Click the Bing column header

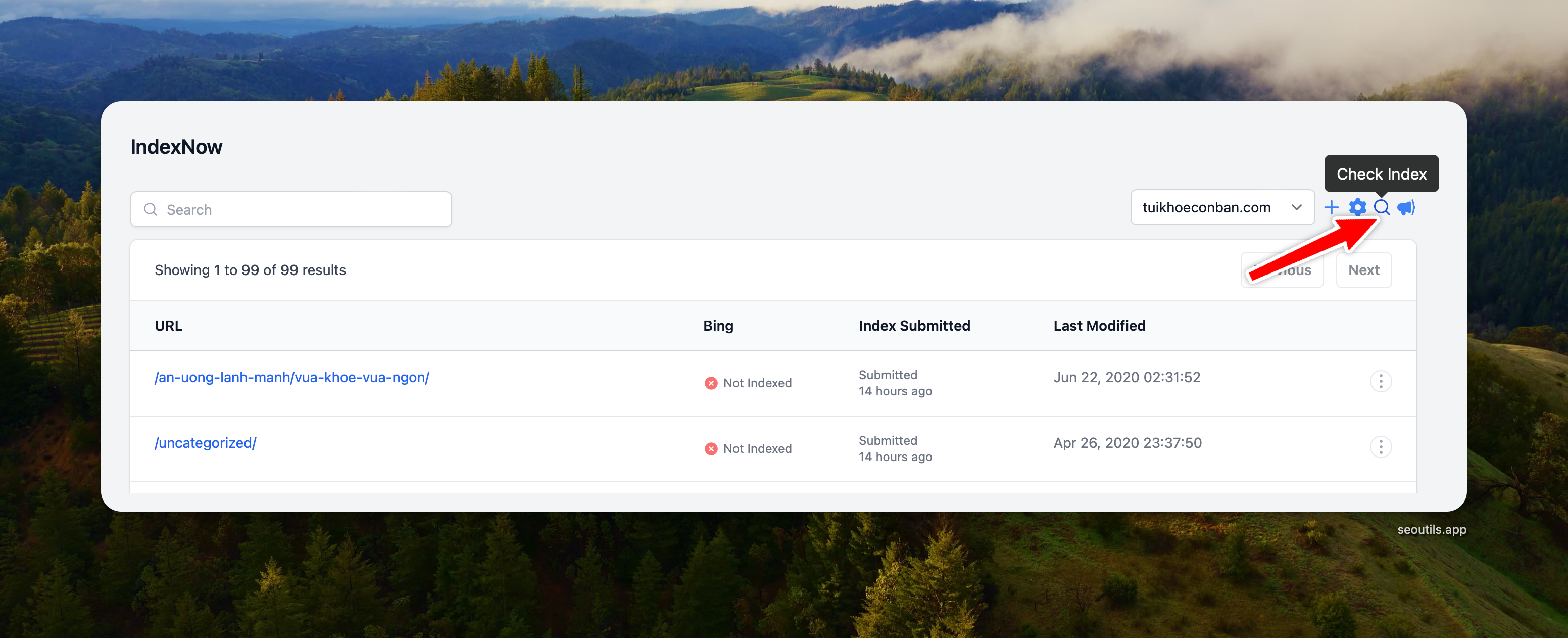point(718,326)
